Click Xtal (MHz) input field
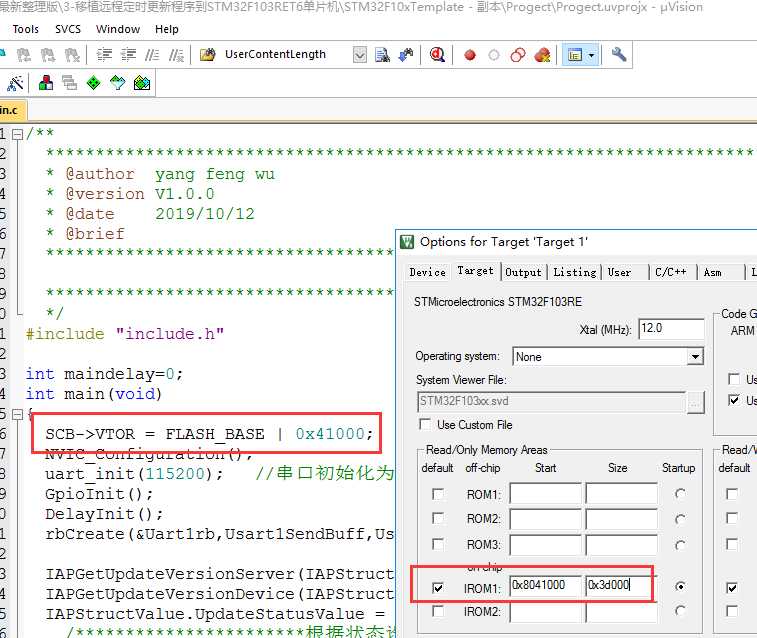 pos(672,329)
